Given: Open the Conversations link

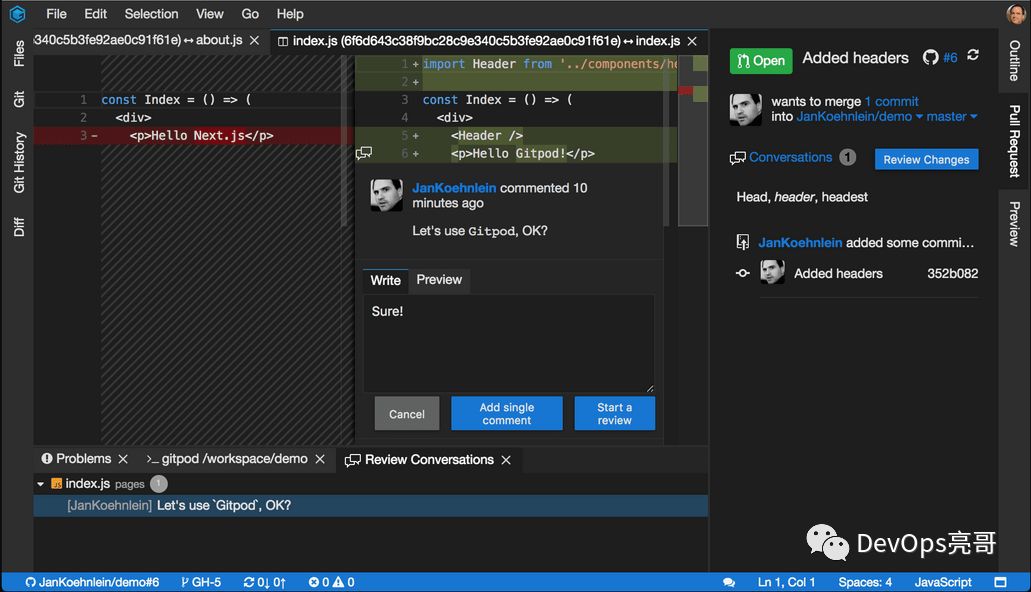Looking at the screenshot, I should 790,157.
